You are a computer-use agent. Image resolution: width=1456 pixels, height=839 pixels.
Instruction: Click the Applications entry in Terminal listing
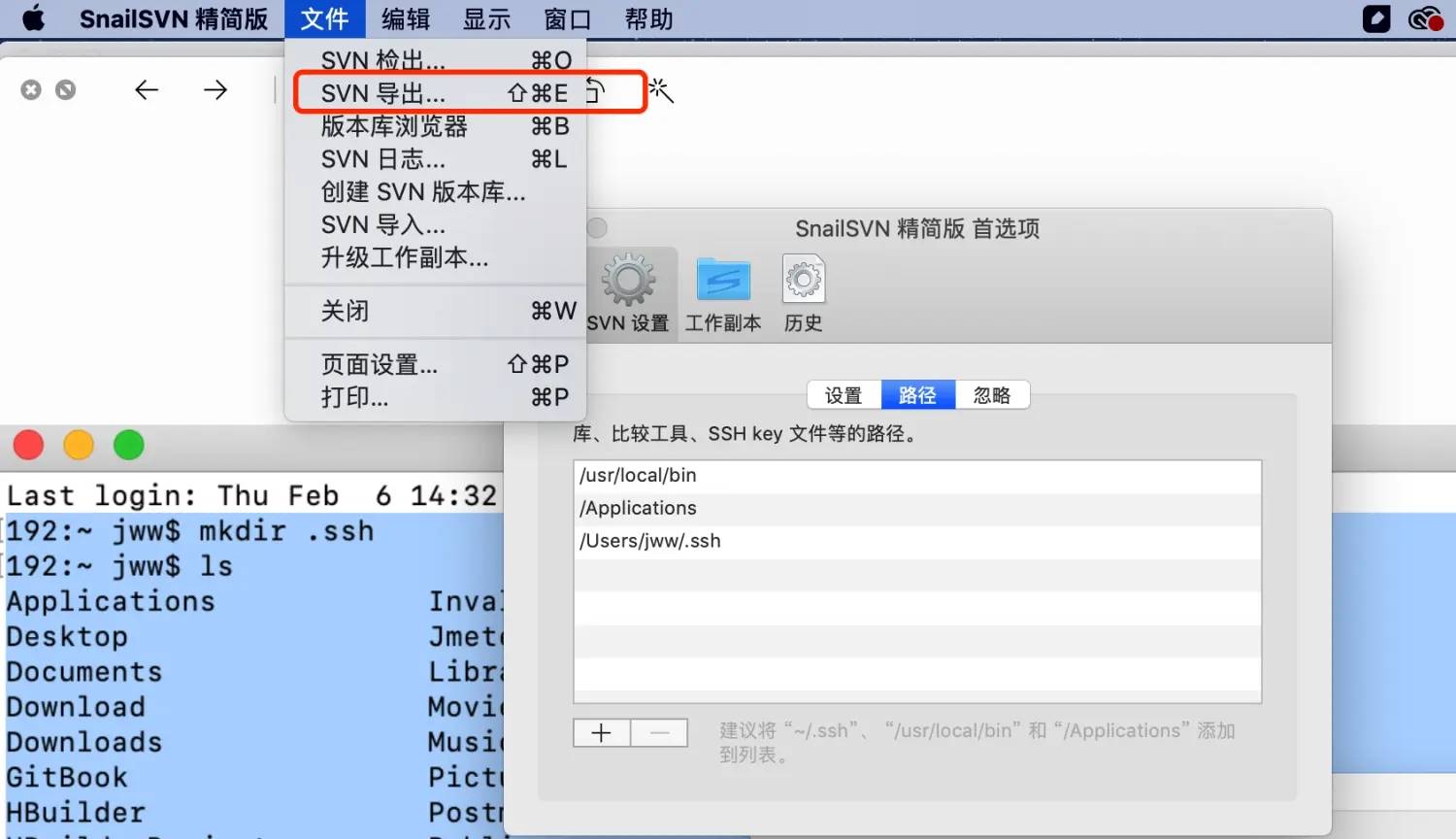pos(111,602)
